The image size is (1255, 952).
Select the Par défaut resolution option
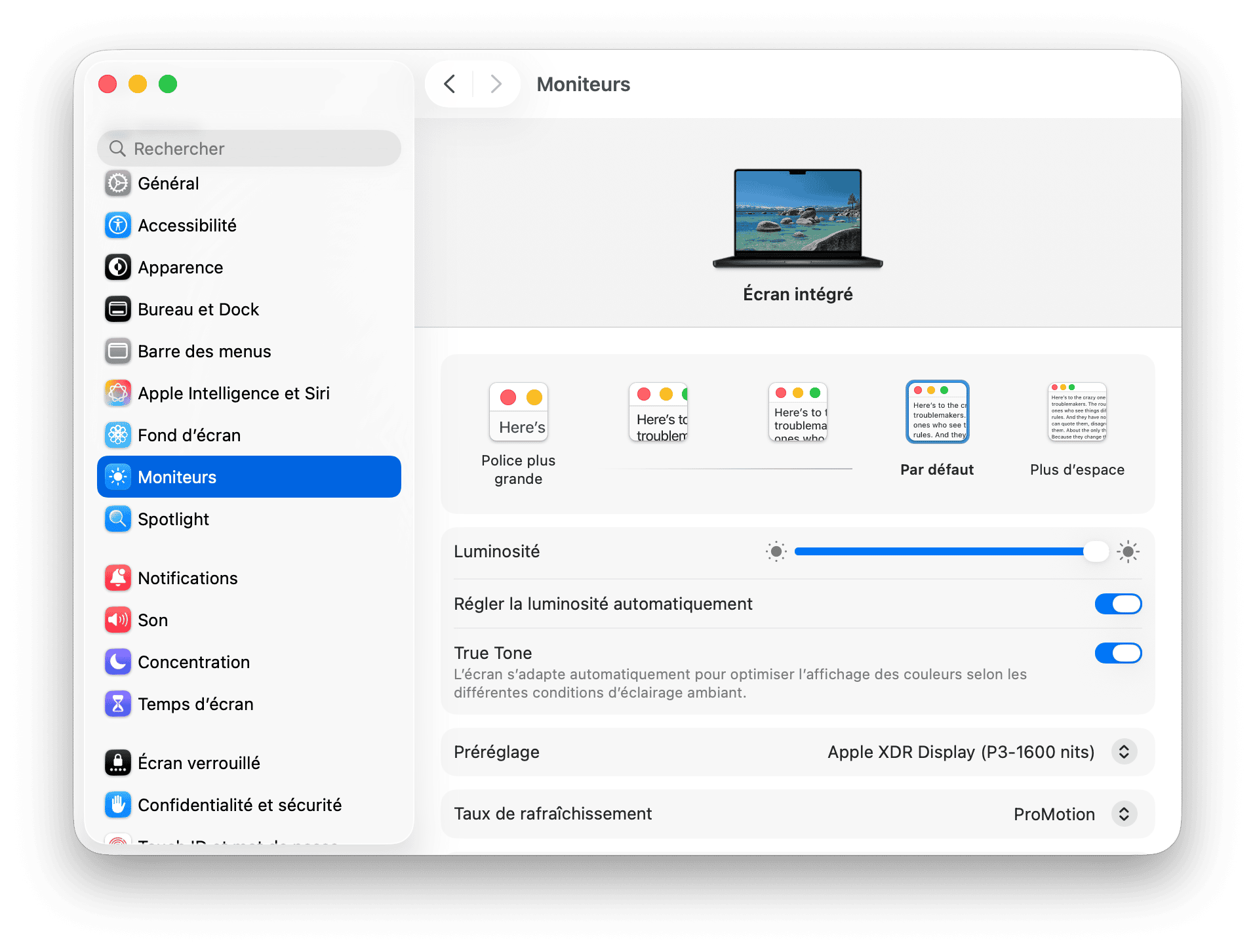tap(937, 412)
